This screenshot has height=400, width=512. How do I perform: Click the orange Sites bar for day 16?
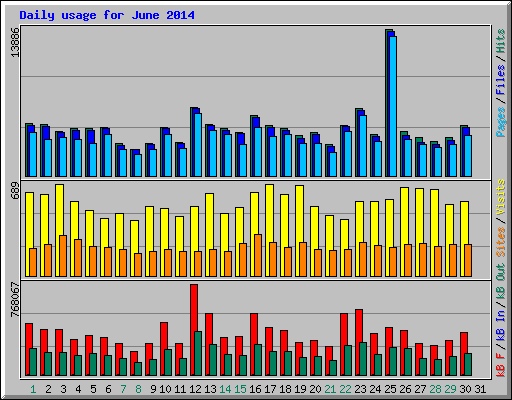258,255
